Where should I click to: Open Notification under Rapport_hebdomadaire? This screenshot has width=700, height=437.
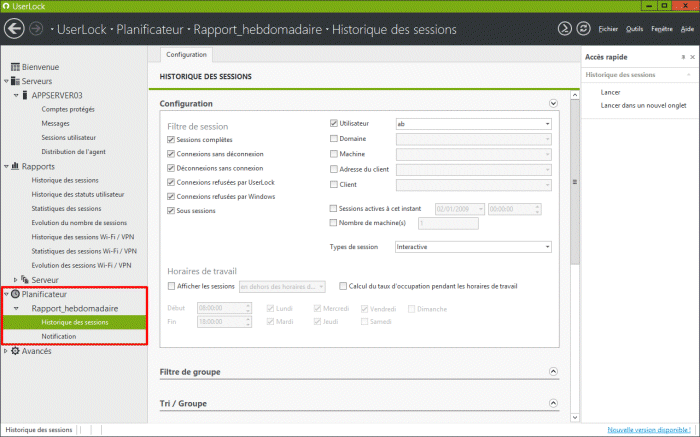pos(58,336)
